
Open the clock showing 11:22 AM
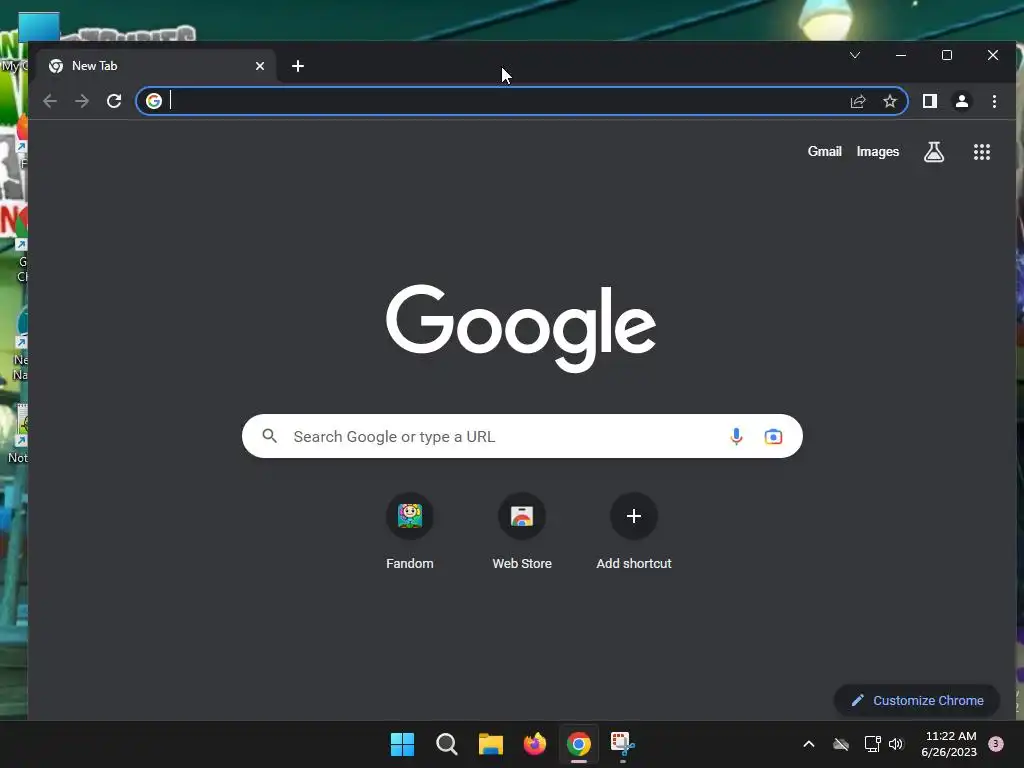click(950, 744)
